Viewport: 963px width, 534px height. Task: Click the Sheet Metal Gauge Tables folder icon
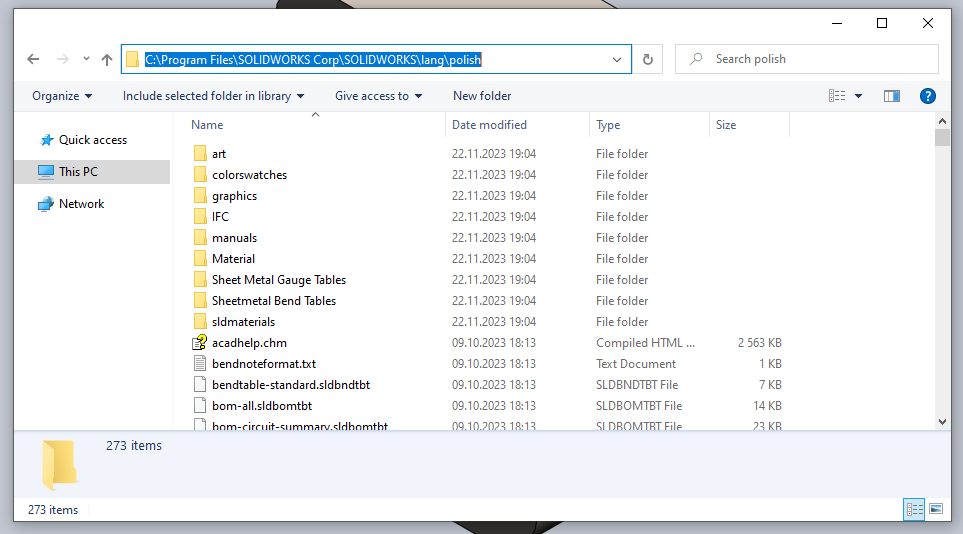tap(200, 280)
